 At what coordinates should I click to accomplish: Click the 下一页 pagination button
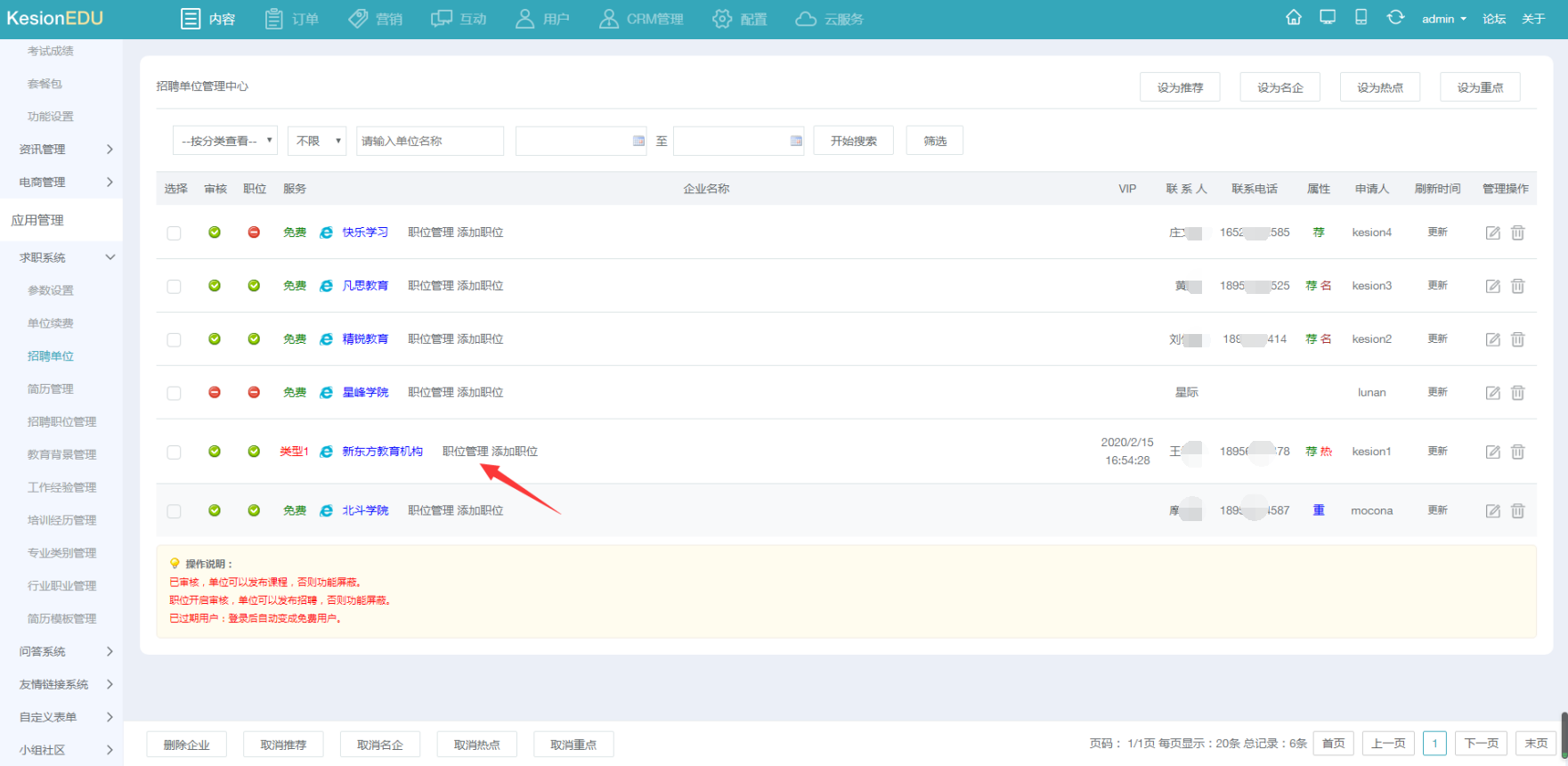tap(1482, 744)
